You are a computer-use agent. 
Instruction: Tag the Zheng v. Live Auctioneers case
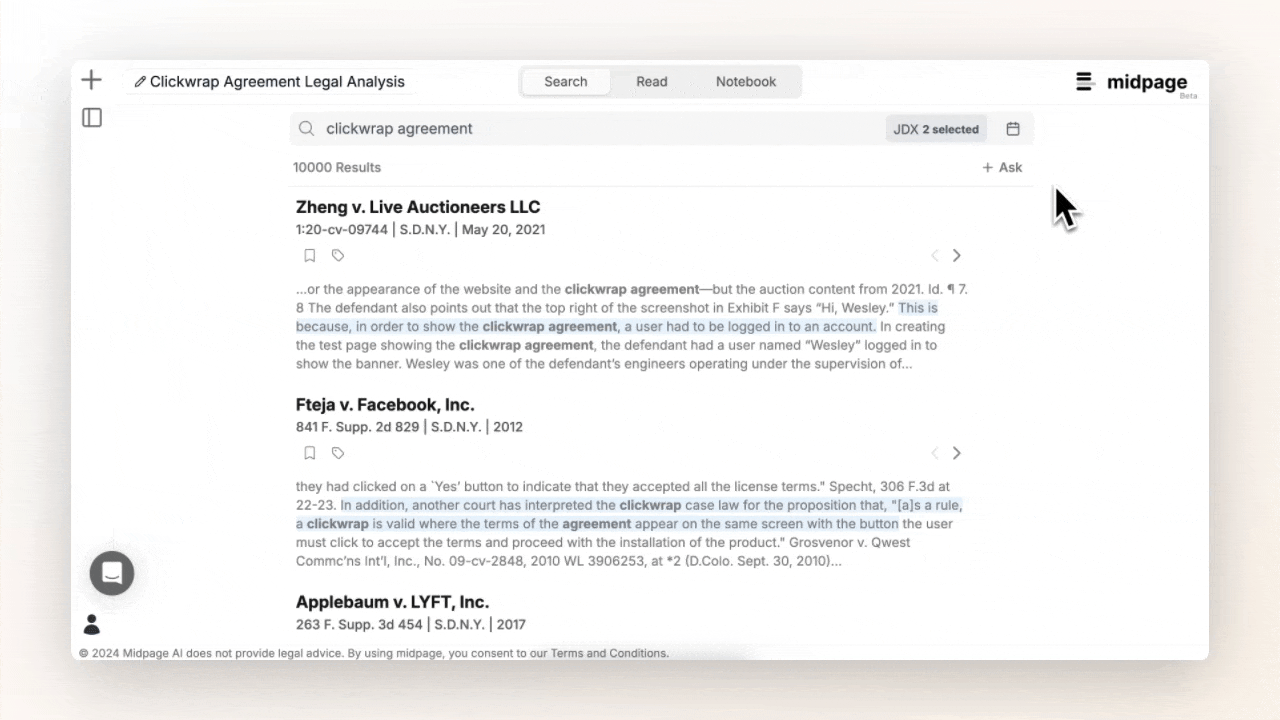(338, 256)
